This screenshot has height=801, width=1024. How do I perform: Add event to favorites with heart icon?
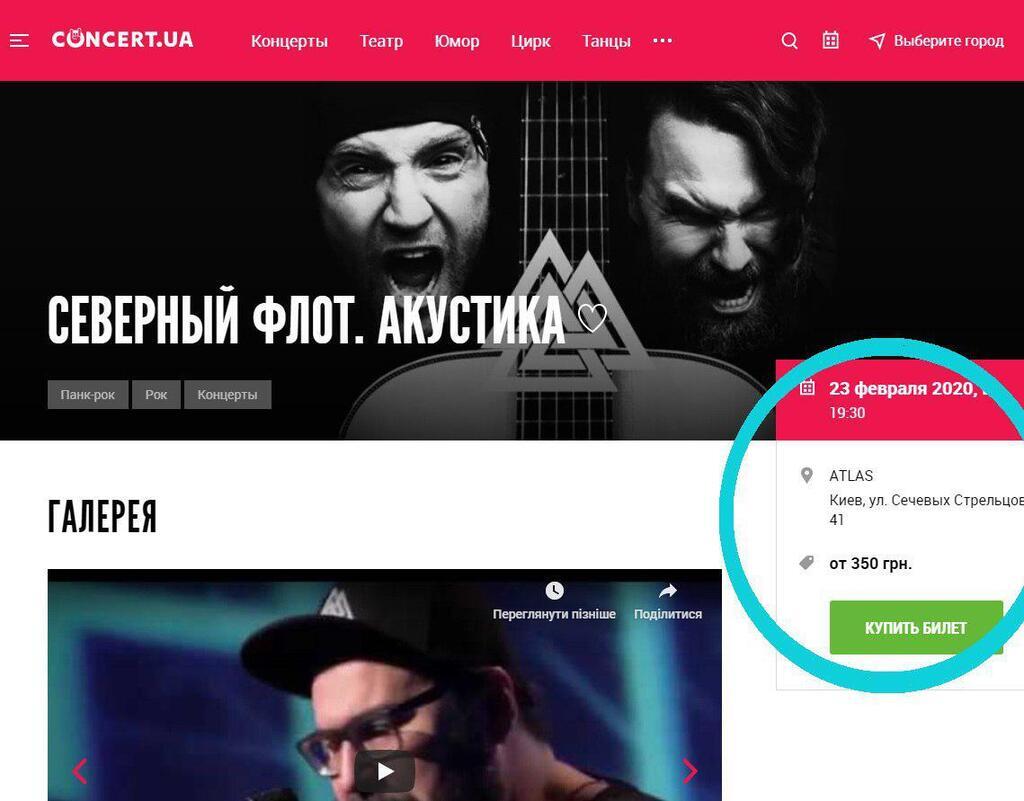(592, 318)
